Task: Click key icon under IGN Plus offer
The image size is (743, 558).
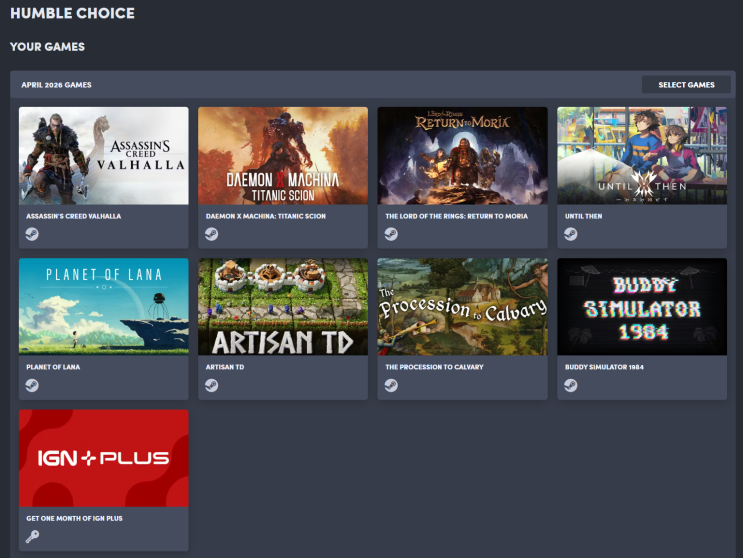Action: [32, 536]
